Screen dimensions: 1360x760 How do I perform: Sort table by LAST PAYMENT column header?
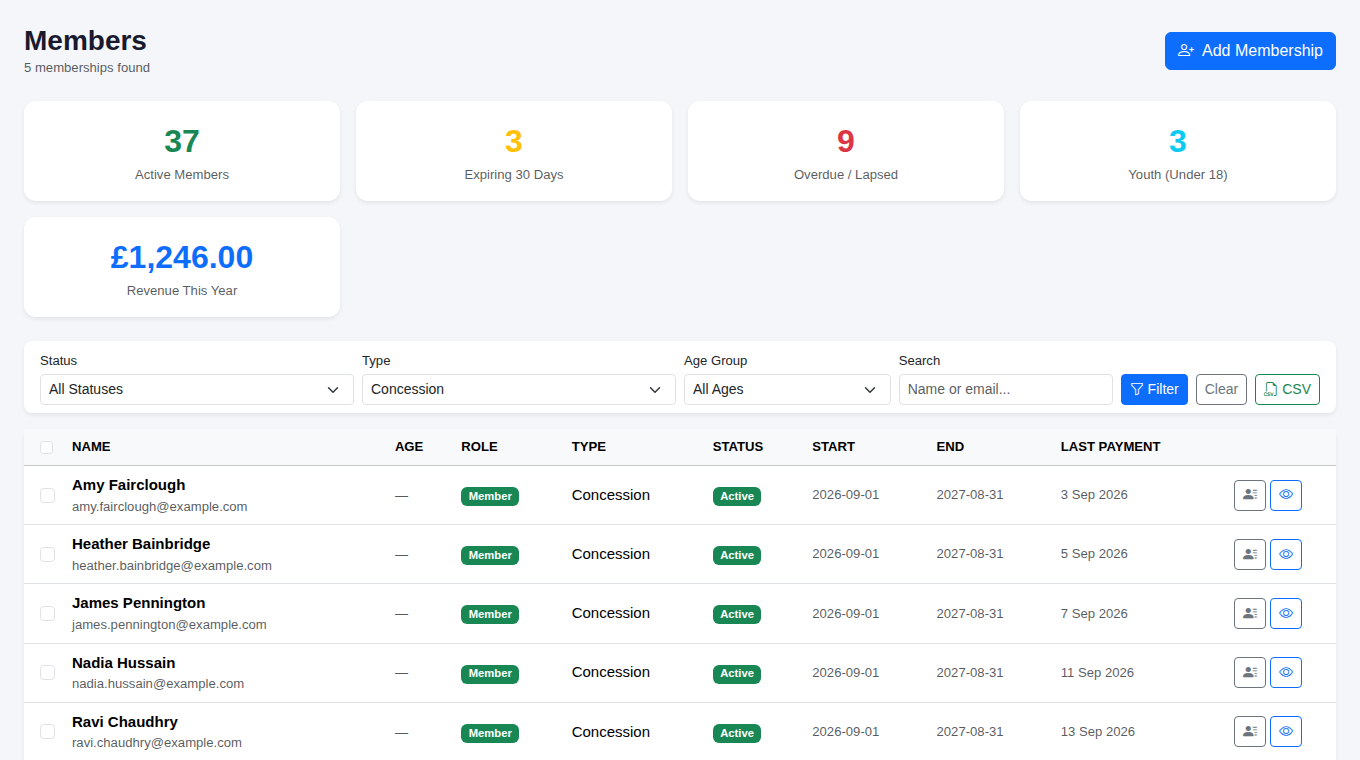click(1110, 447)
